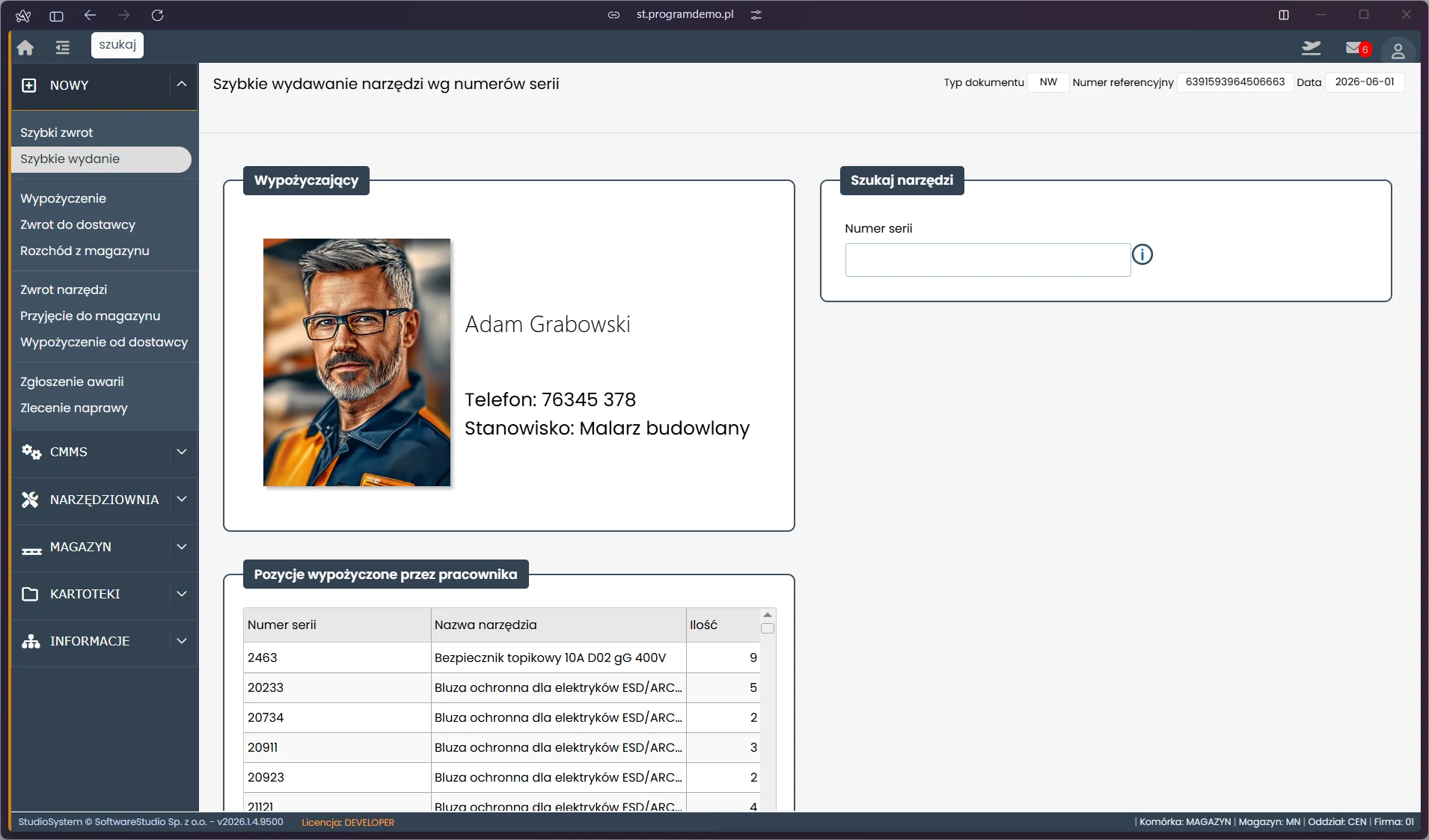Click the szukaj search field
1429x840 pixels.
(x=117, y=45)
